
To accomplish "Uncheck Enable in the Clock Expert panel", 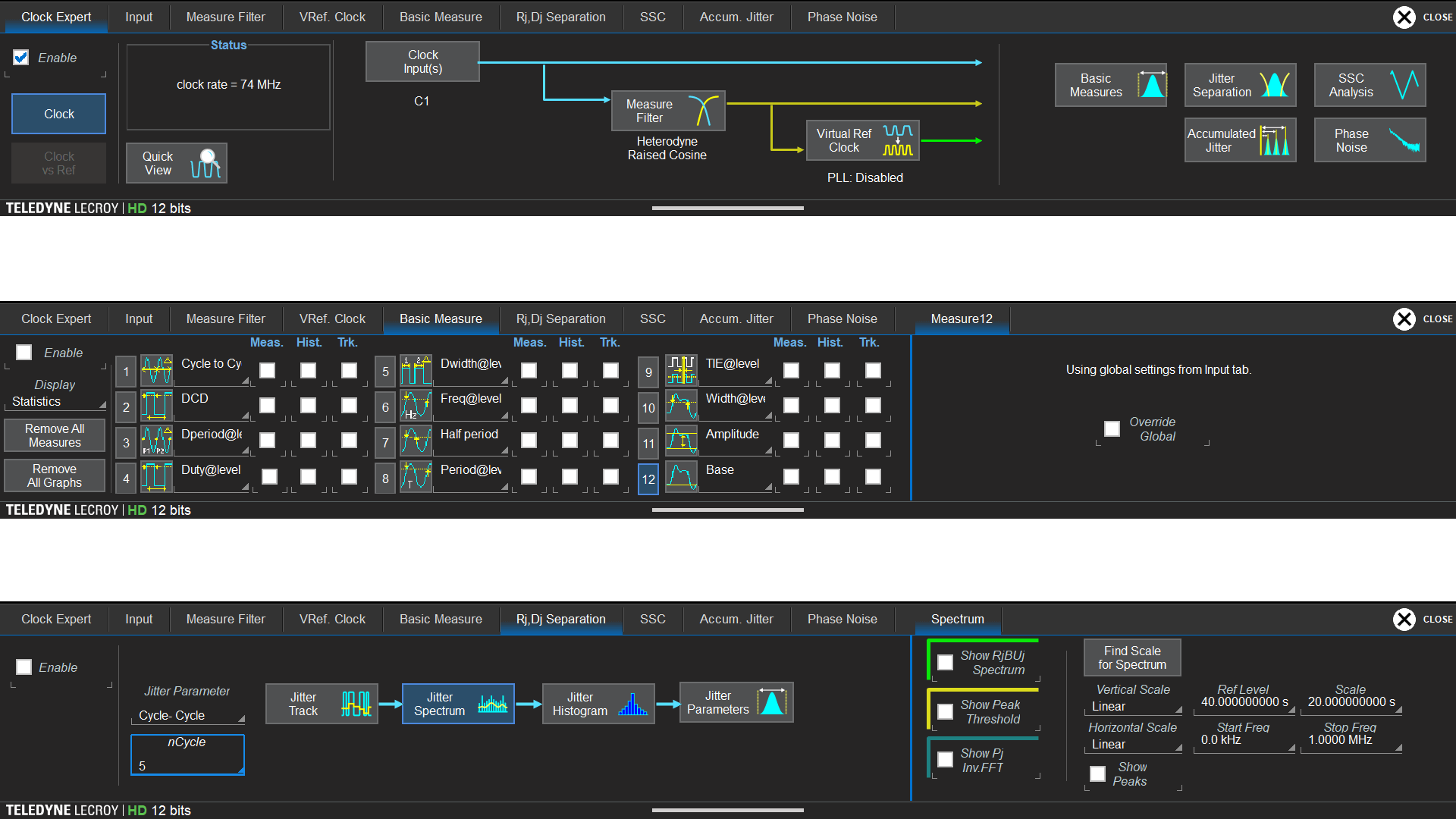I will point(21,58).
